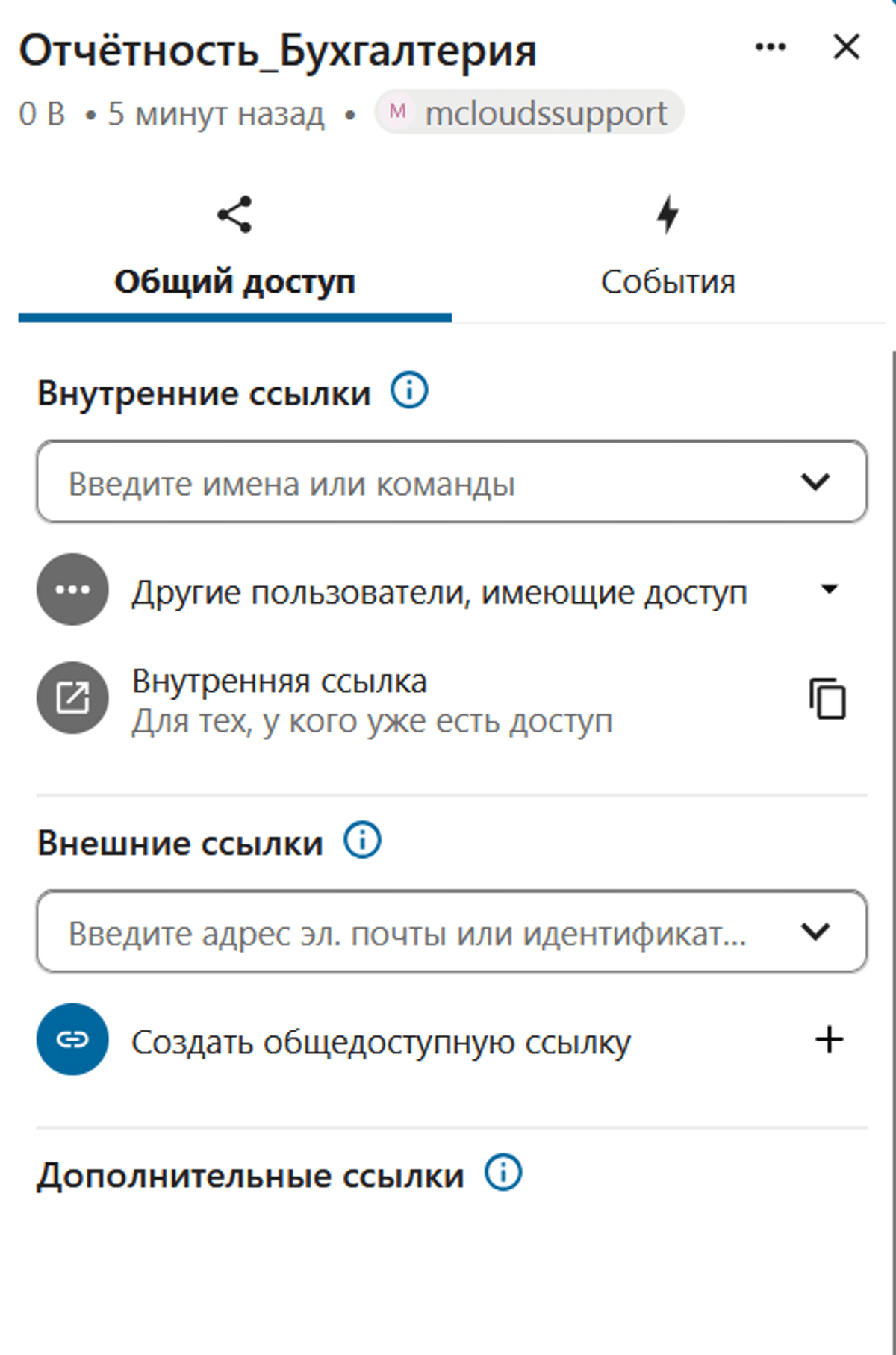Show info about Внешние ссылки

pyautogui.click(x=362, y=841)
